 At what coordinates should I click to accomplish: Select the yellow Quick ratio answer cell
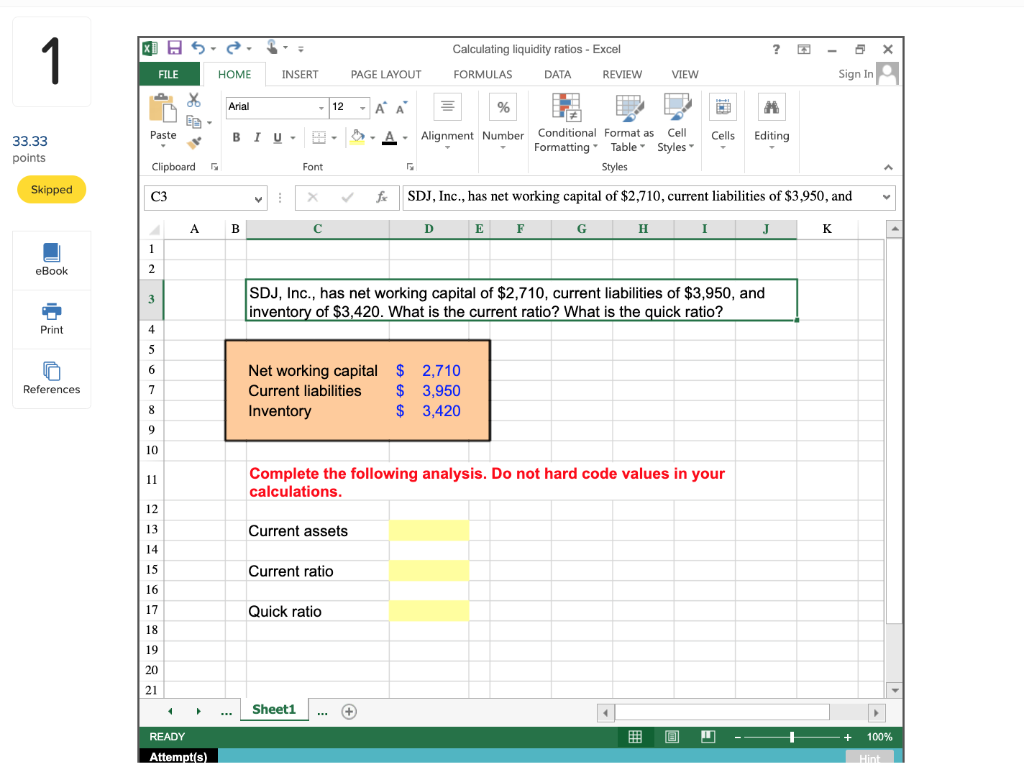point(429,611)
